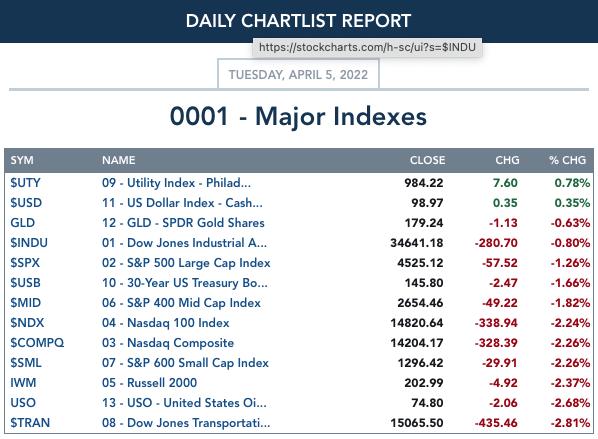The width and height of the screenshot is (598, 439).
Task: Open the $USD symbol link
Action: point(26,203)
